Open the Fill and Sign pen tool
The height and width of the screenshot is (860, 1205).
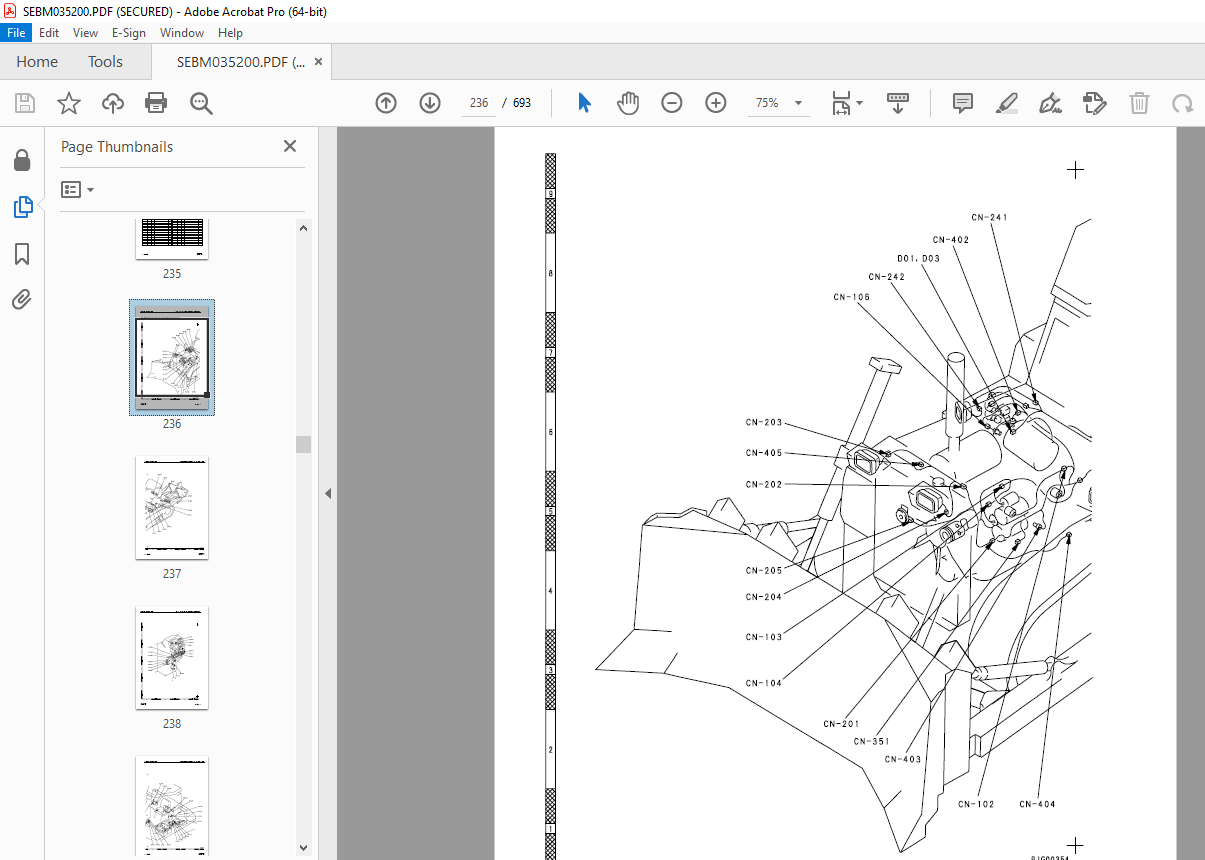click(1051, 103)
